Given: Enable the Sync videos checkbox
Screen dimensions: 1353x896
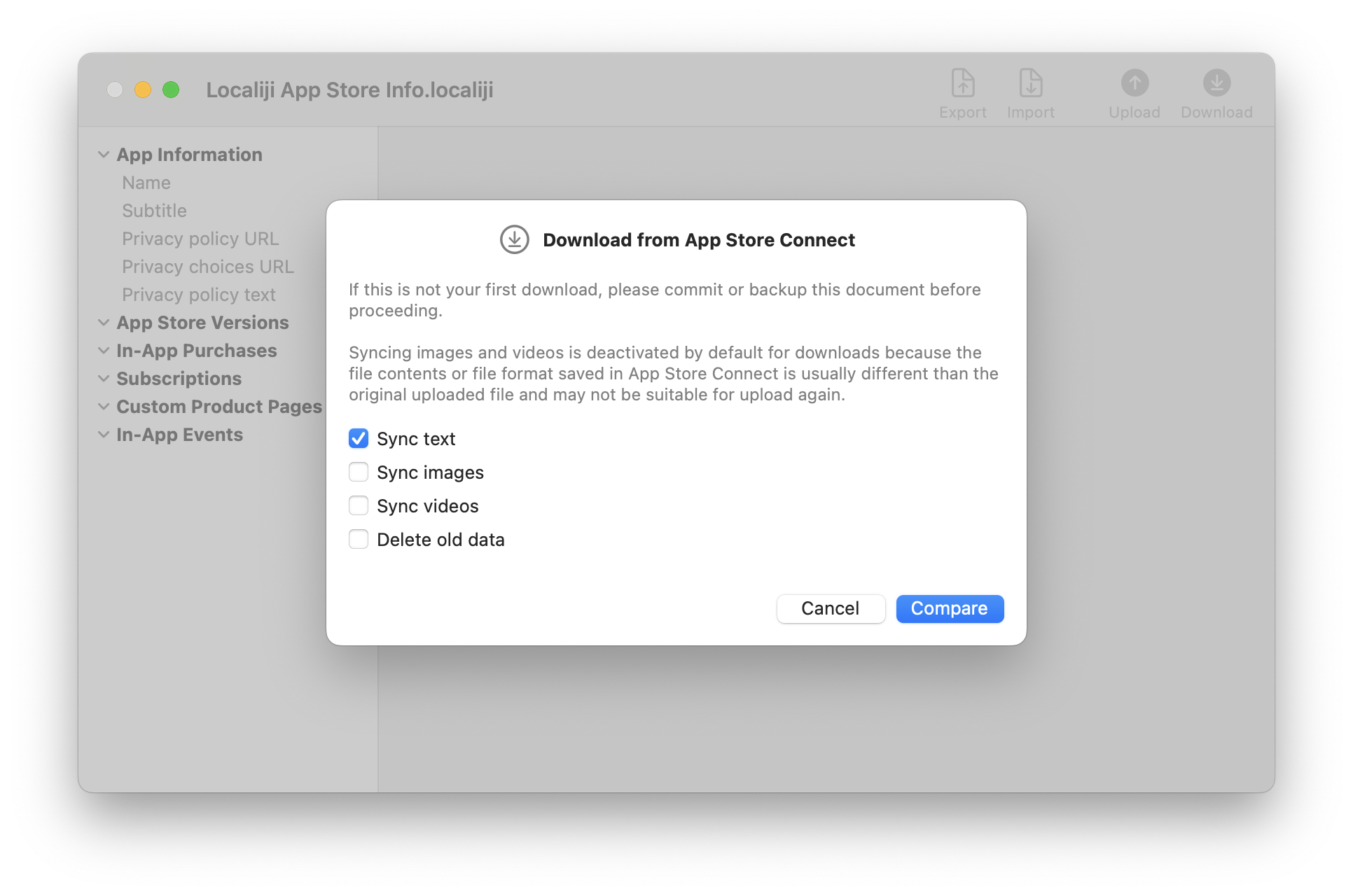Looking at the screenshot, I should click(359, 505).
